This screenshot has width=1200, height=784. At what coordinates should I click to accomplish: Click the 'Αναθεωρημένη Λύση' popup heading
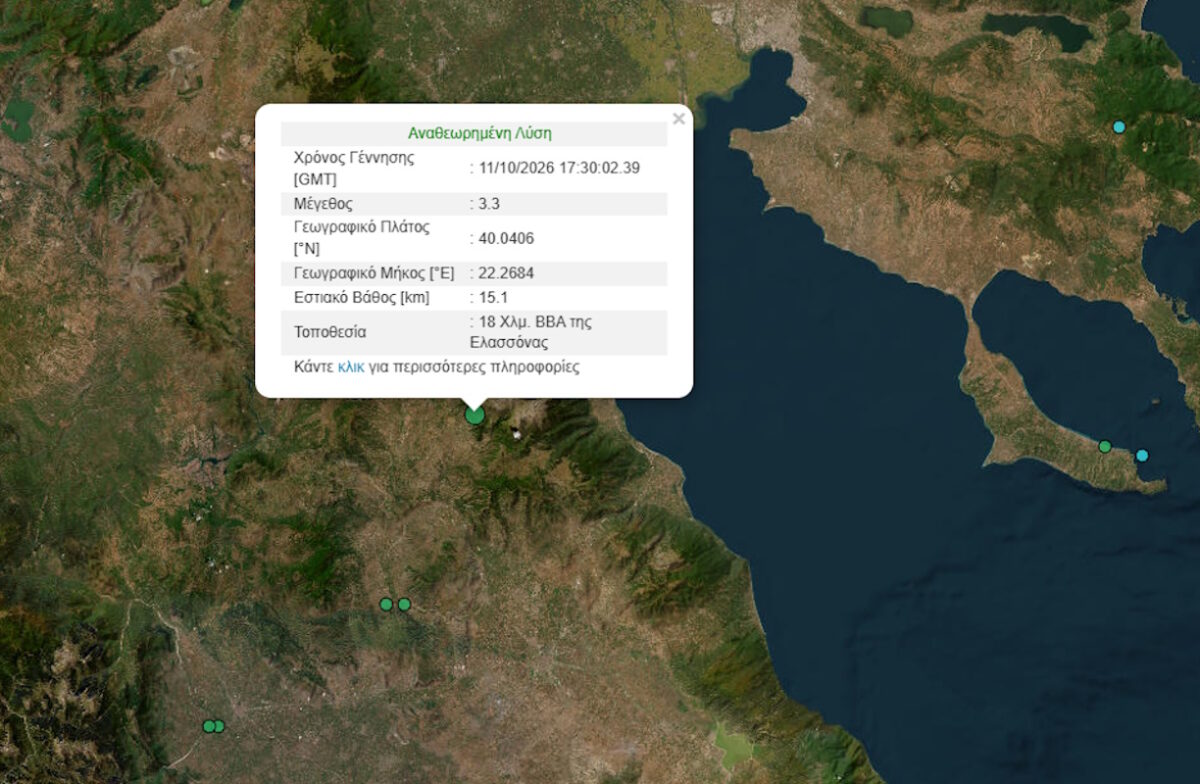pos(480,133)
